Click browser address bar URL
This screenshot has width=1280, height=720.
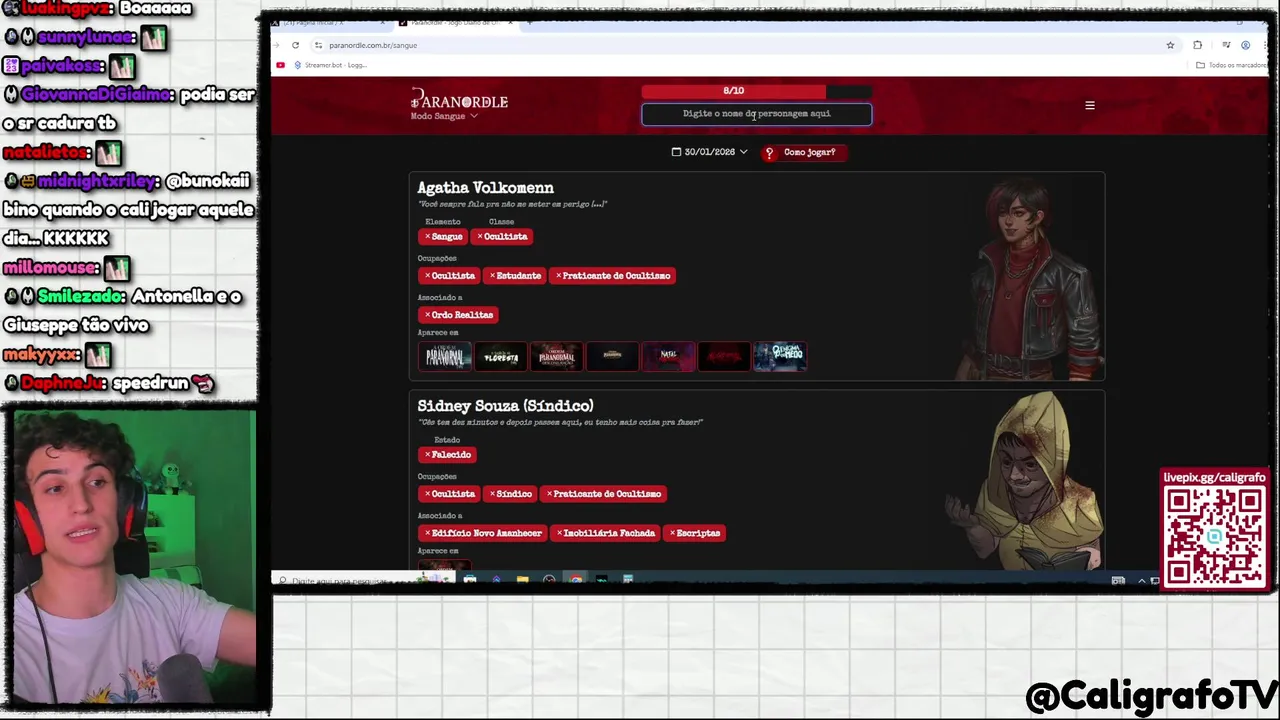373,45
